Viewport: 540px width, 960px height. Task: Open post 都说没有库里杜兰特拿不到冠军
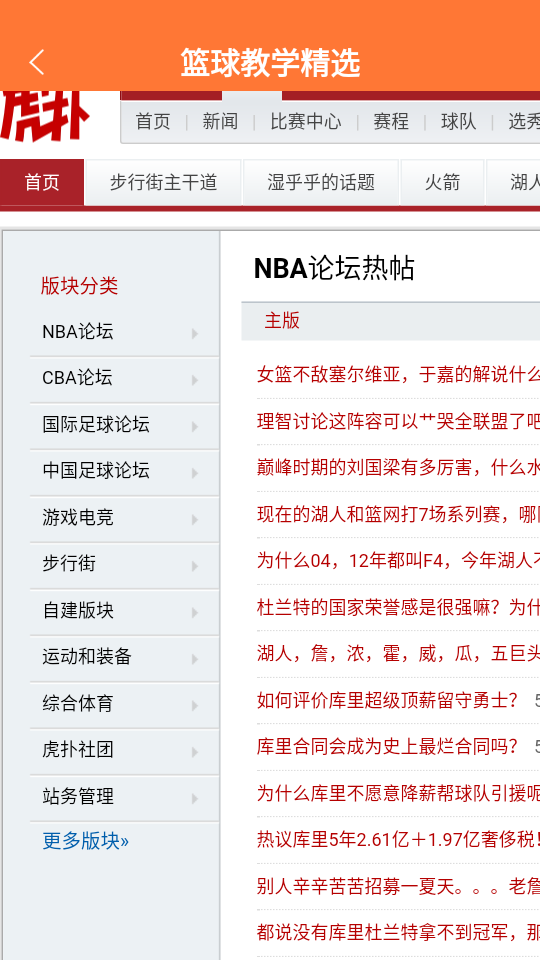tap(398, 932)
